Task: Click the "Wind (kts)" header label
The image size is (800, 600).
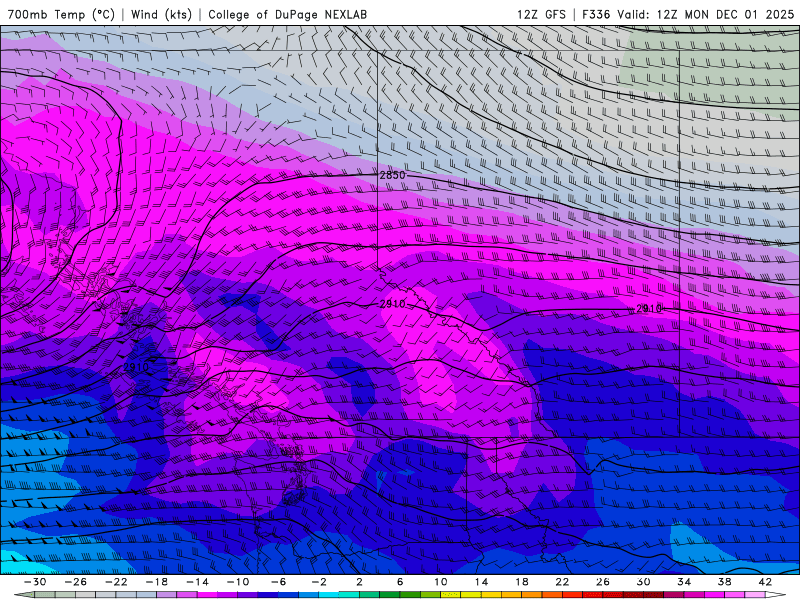Action: pyautogui.click(x=161, y=14)
